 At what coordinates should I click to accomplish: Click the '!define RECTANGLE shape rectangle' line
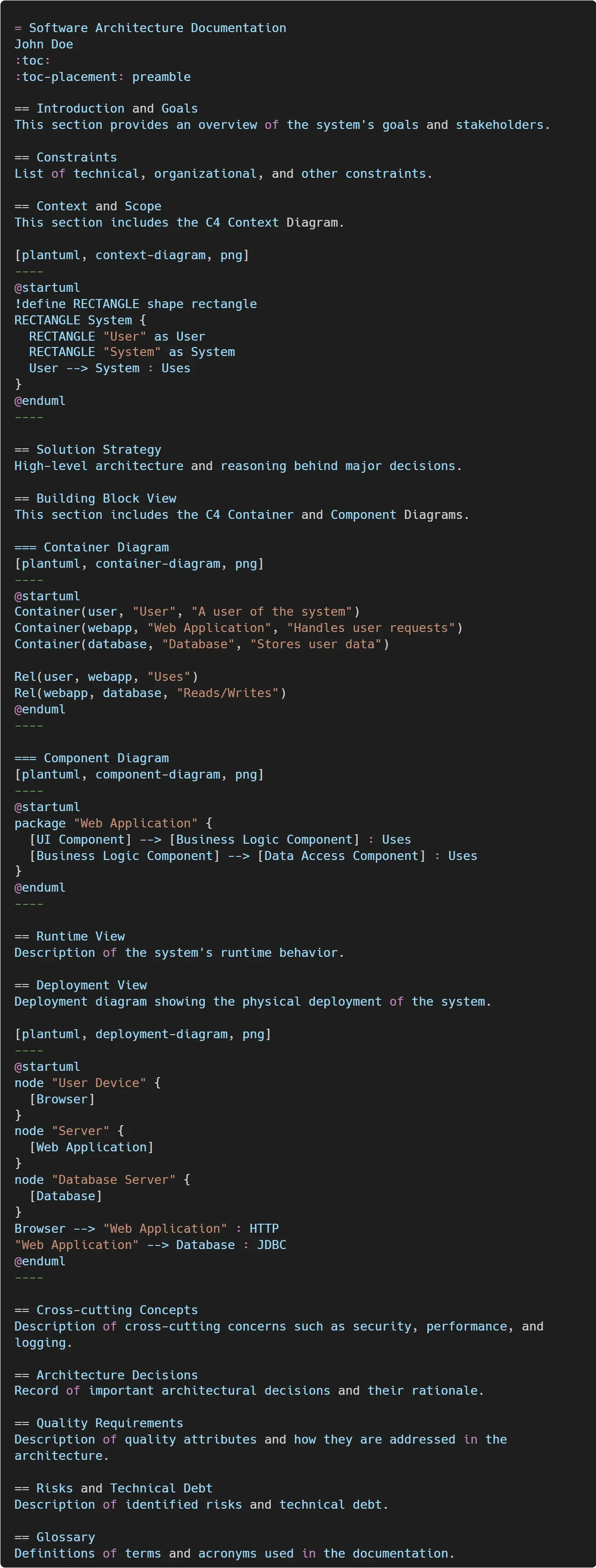coord(136,304)
